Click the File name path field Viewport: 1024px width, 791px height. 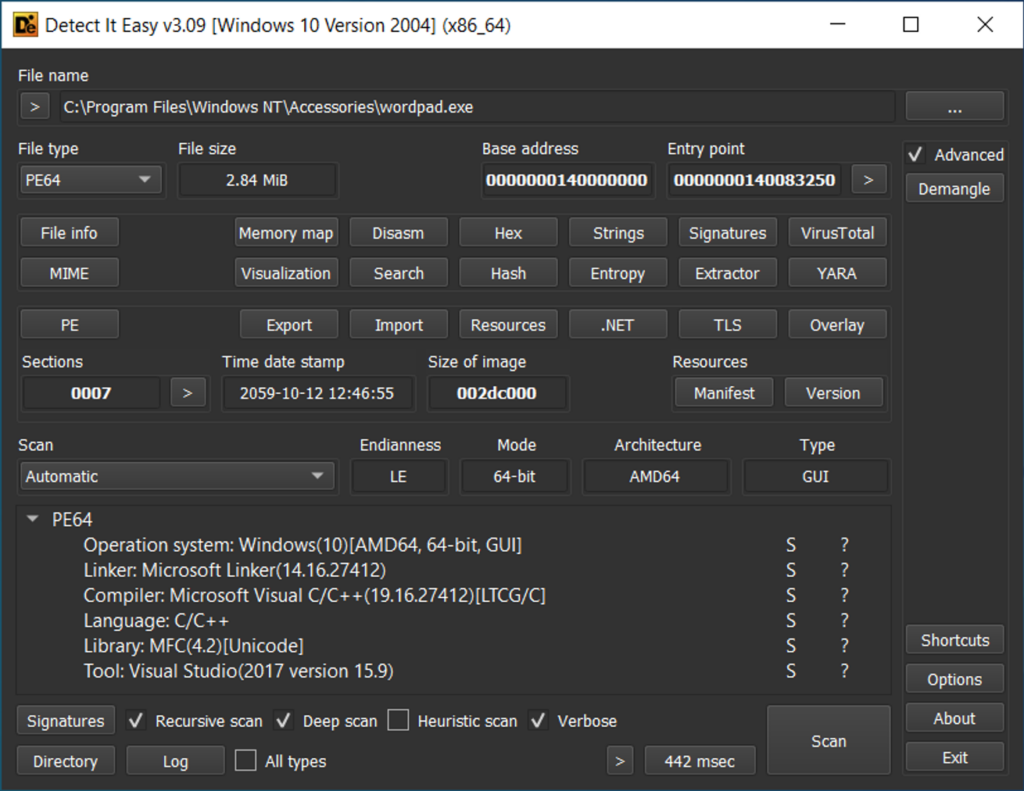[476, 107]
